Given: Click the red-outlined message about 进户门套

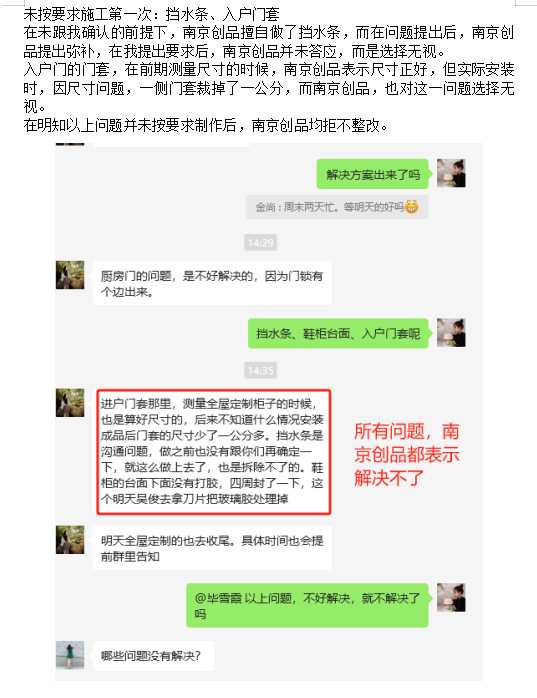Looking at the screenshot, I should (214, 452).
